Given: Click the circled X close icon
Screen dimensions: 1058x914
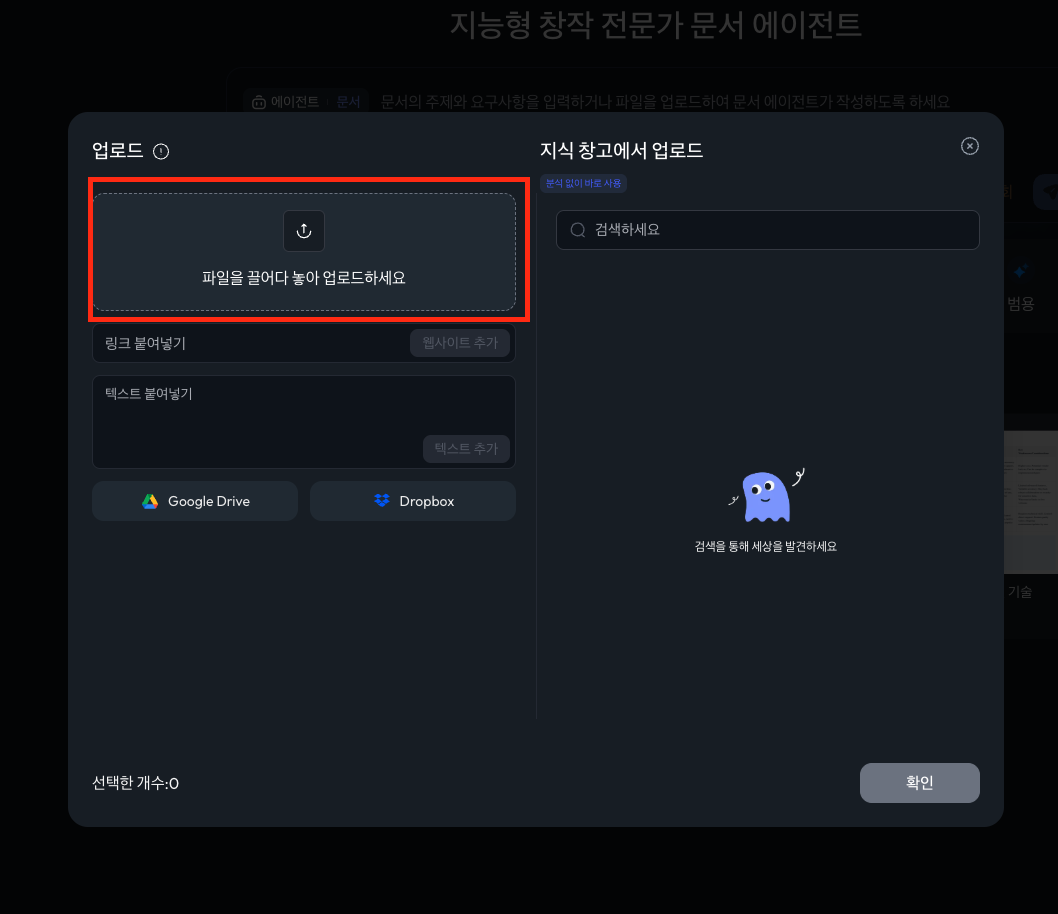Looking at the screenshot, I should pos(969,145).
